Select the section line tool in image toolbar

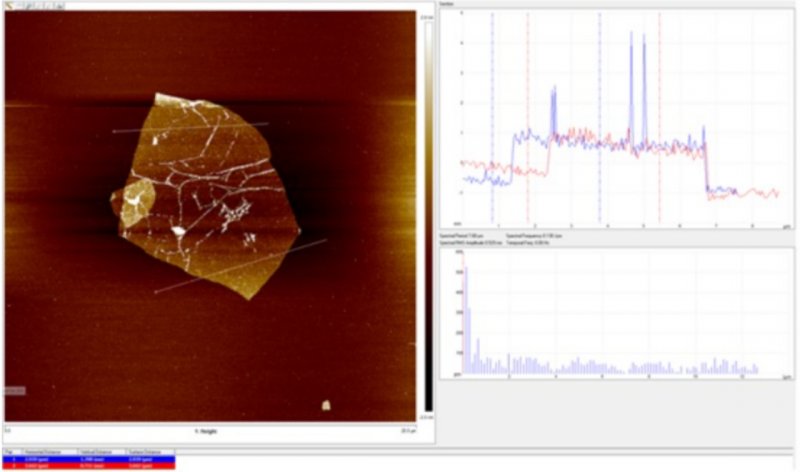[10, 6]
